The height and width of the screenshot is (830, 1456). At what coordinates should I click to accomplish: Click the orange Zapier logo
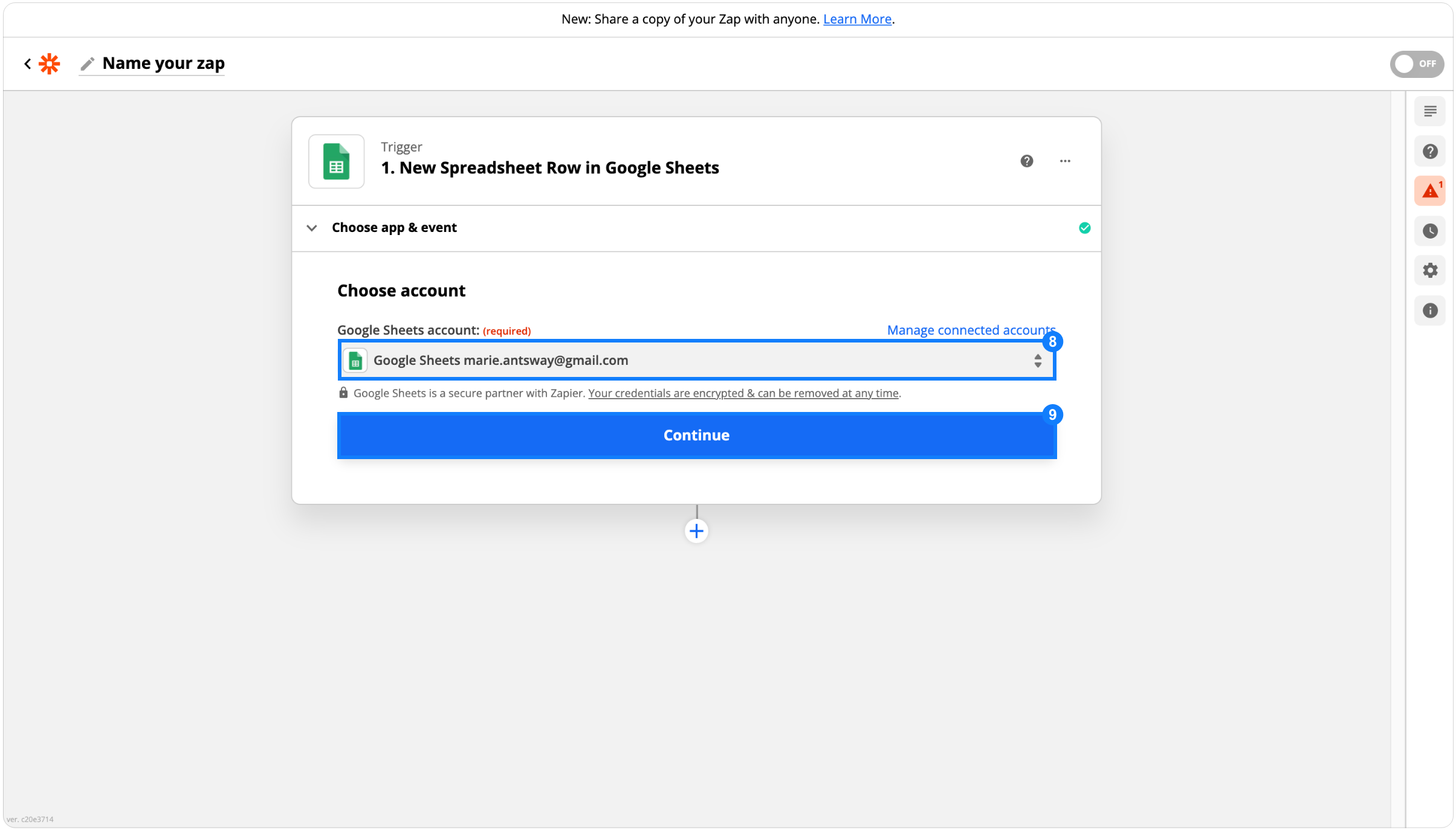[50, 63]
